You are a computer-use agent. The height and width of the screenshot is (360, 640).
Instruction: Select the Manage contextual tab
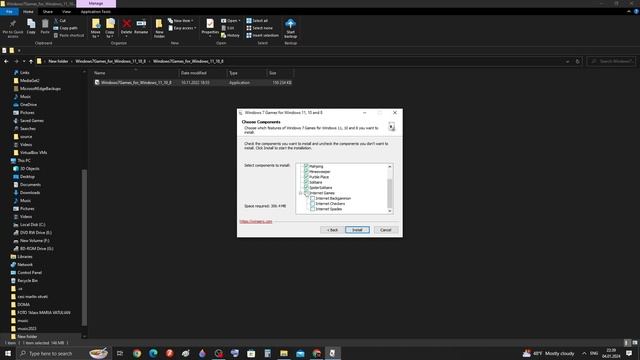pos(96,3)
